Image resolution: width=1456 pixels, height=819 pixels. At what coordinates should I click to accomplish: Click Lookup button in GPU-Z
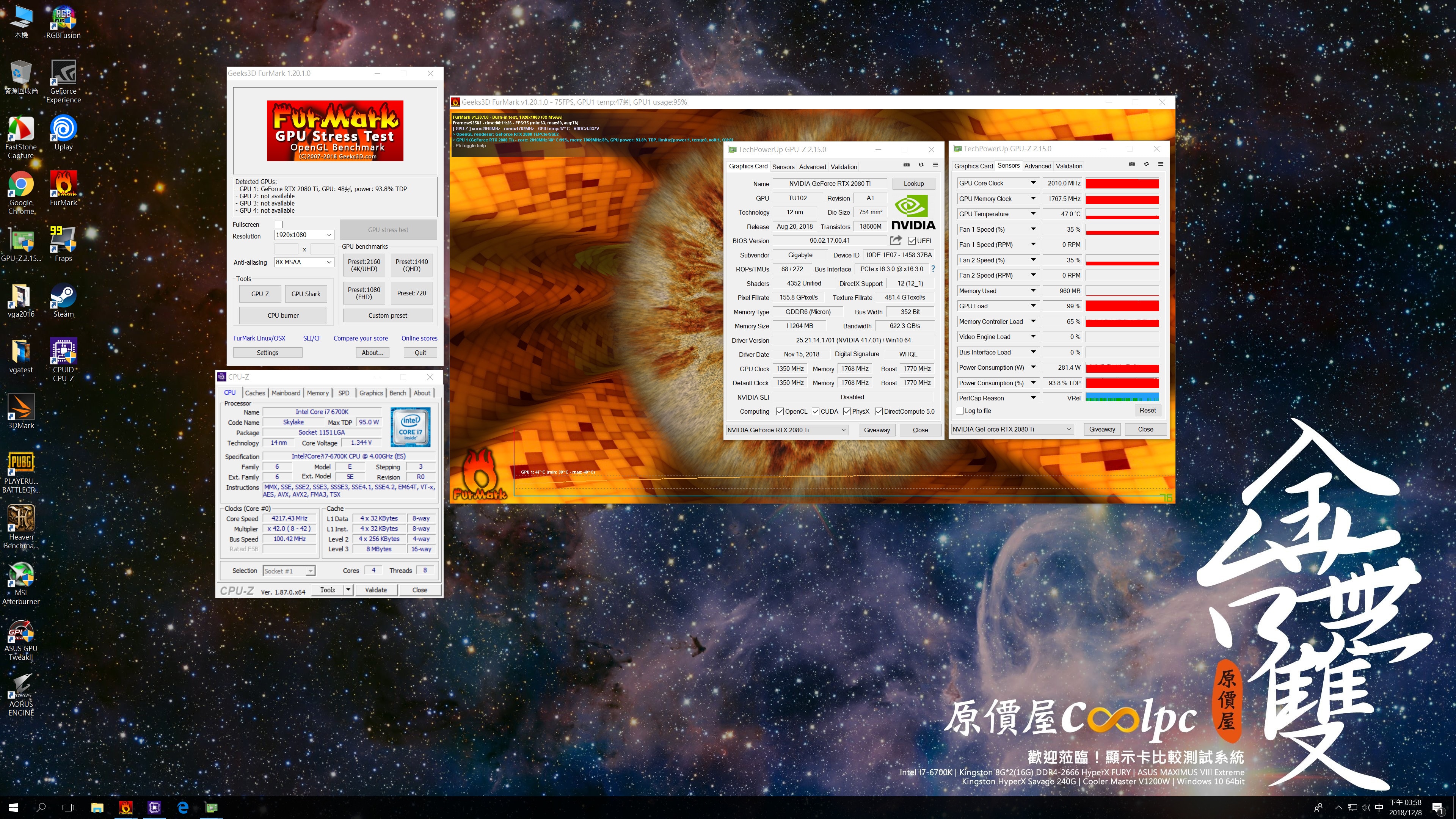click(x=913, y=184)
